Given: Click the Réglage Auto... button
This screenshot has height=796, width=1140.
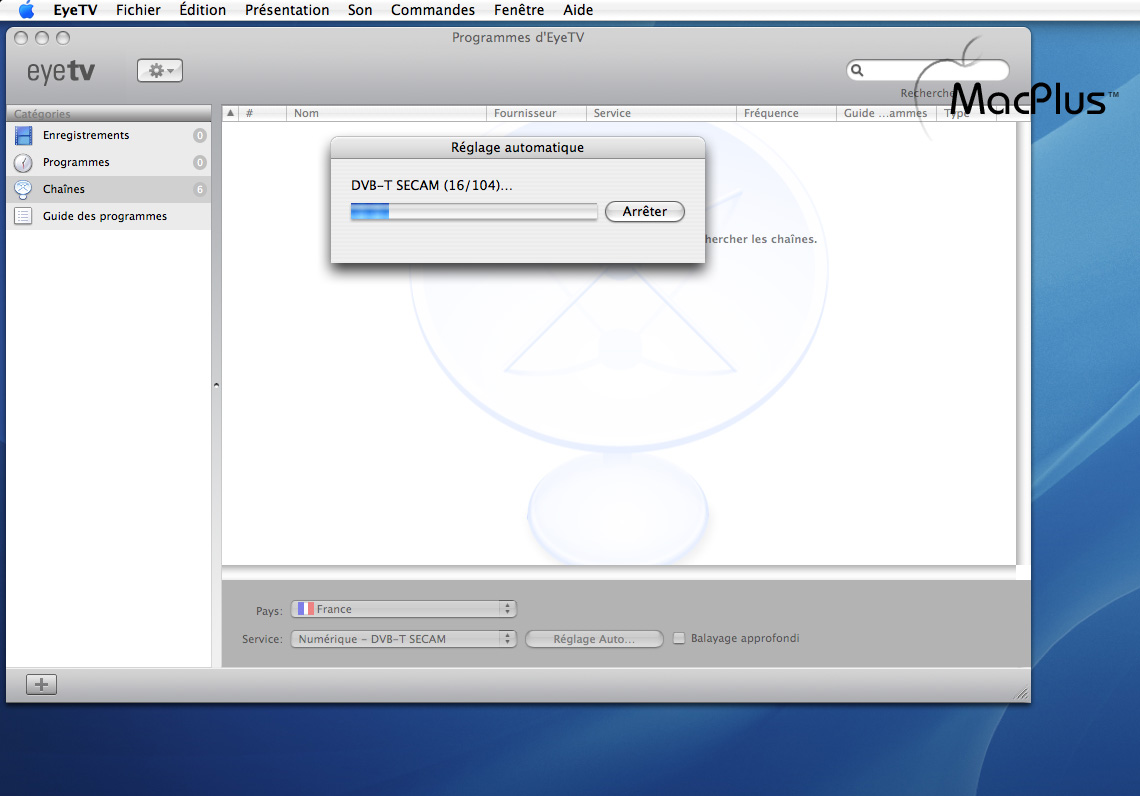Looking at the screenshot, I should pyautogui.click(x=594, y=639).
